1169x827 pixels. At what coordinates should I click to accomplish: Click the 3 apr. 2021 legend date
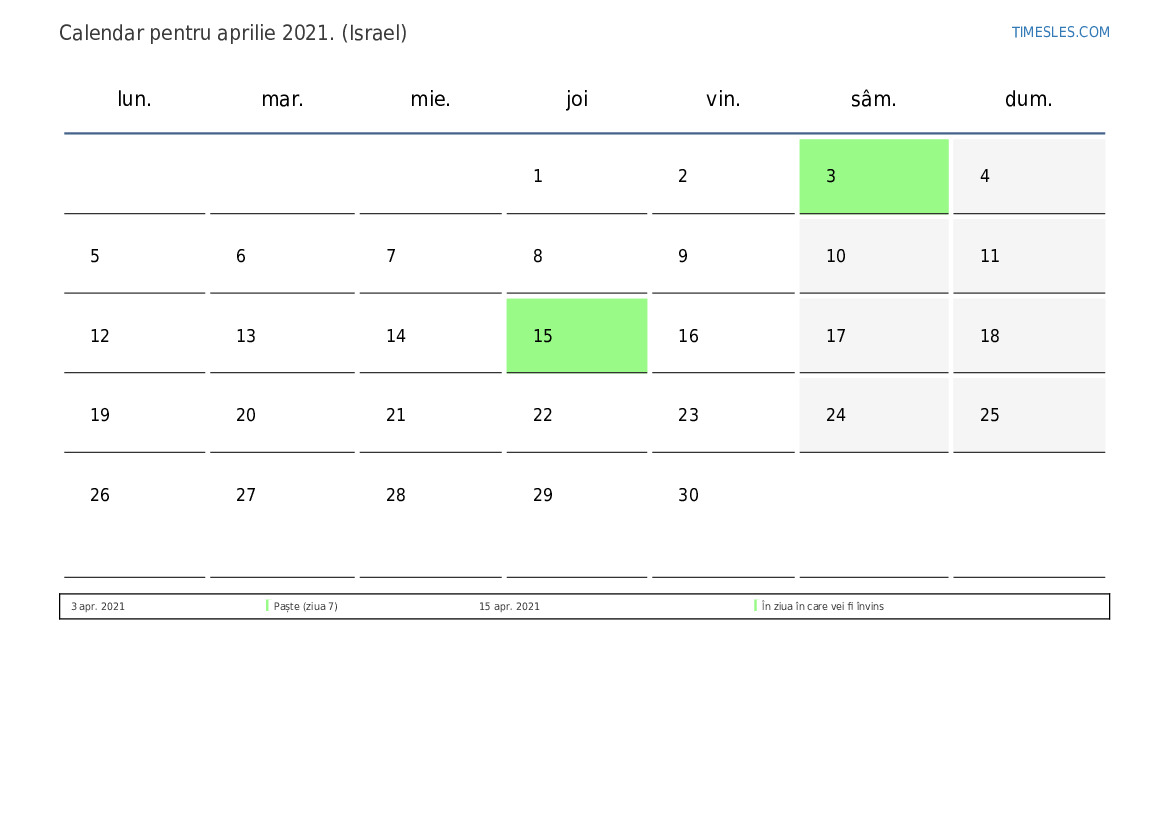coord(98,606)
